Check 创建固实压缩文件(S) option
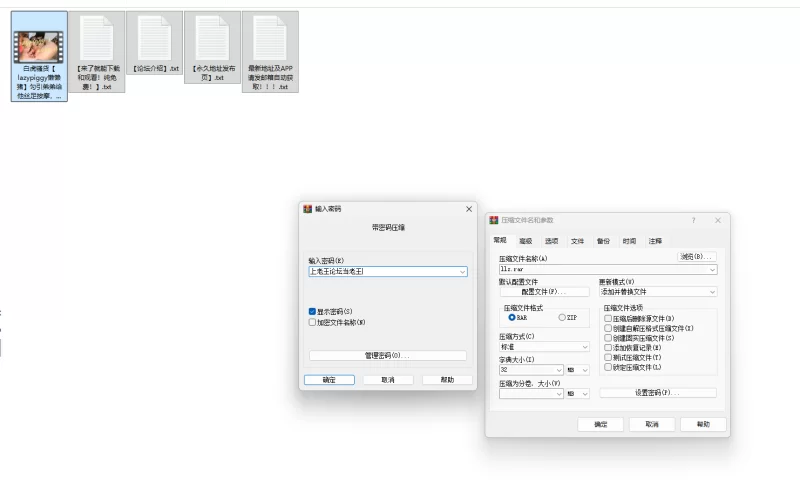 pyautogui.click(x=608, y=338)
